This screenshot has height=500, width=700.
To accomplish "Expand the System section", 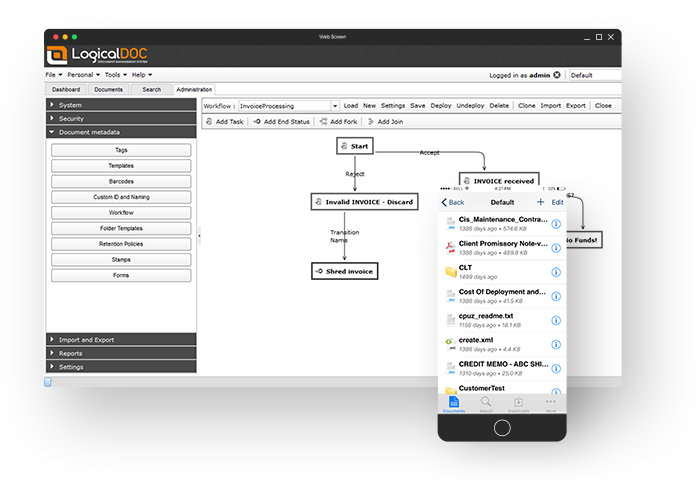I will pos(121,105).
